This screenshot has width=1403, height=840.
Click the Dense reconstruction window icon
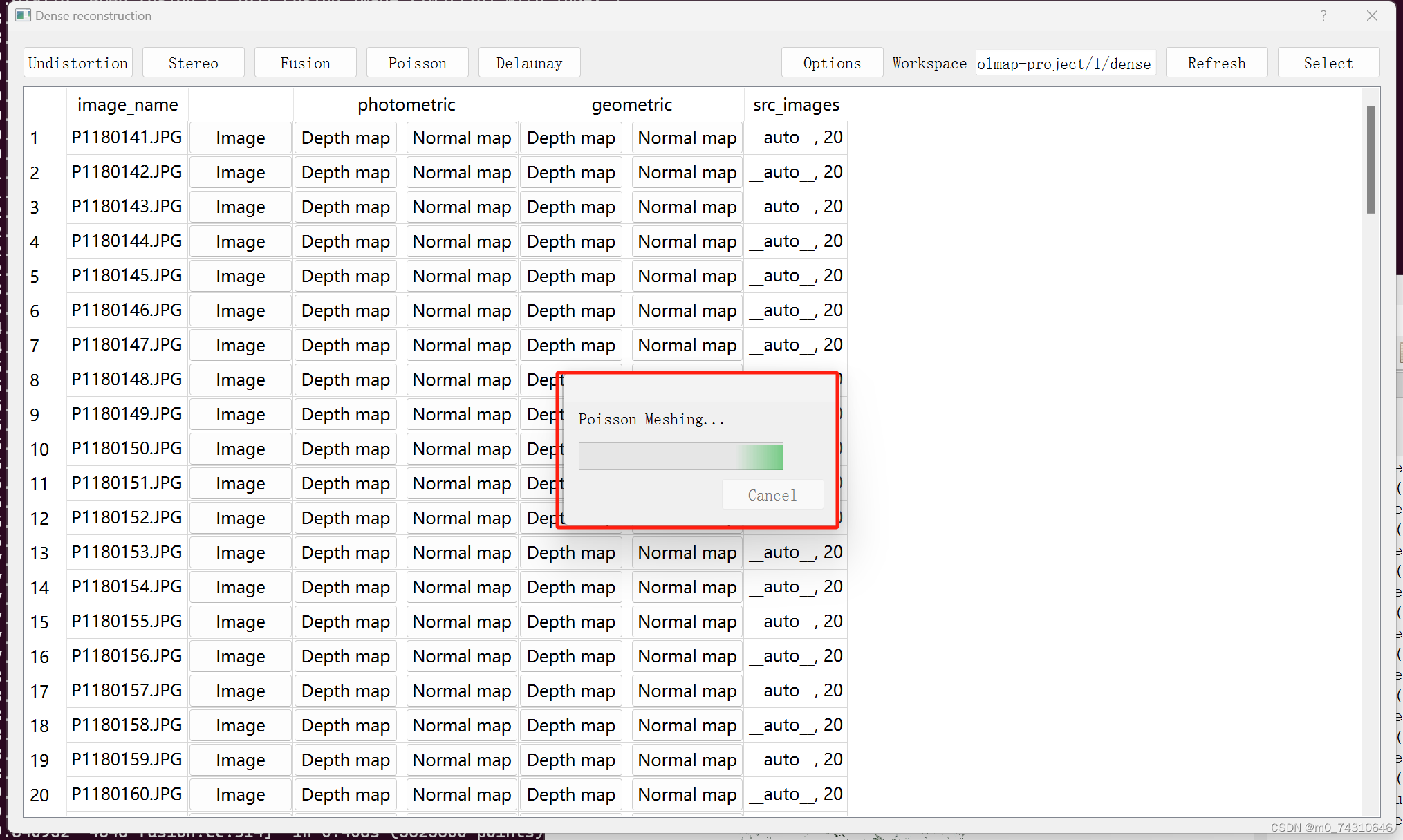(x=23, y=15)
